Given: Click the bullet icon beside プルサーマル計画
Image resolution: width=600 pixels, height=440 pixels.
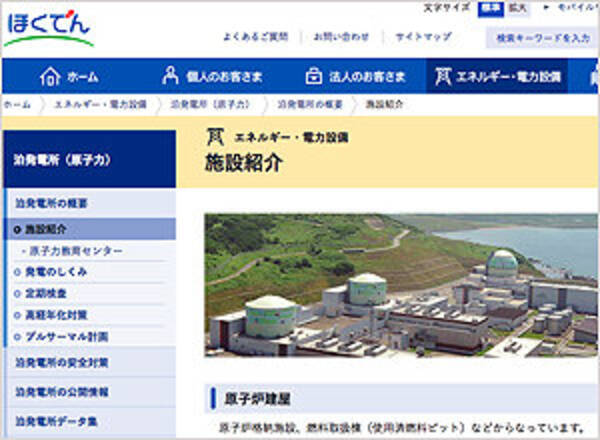Looking at the screenshot, I should click(17, 337).
